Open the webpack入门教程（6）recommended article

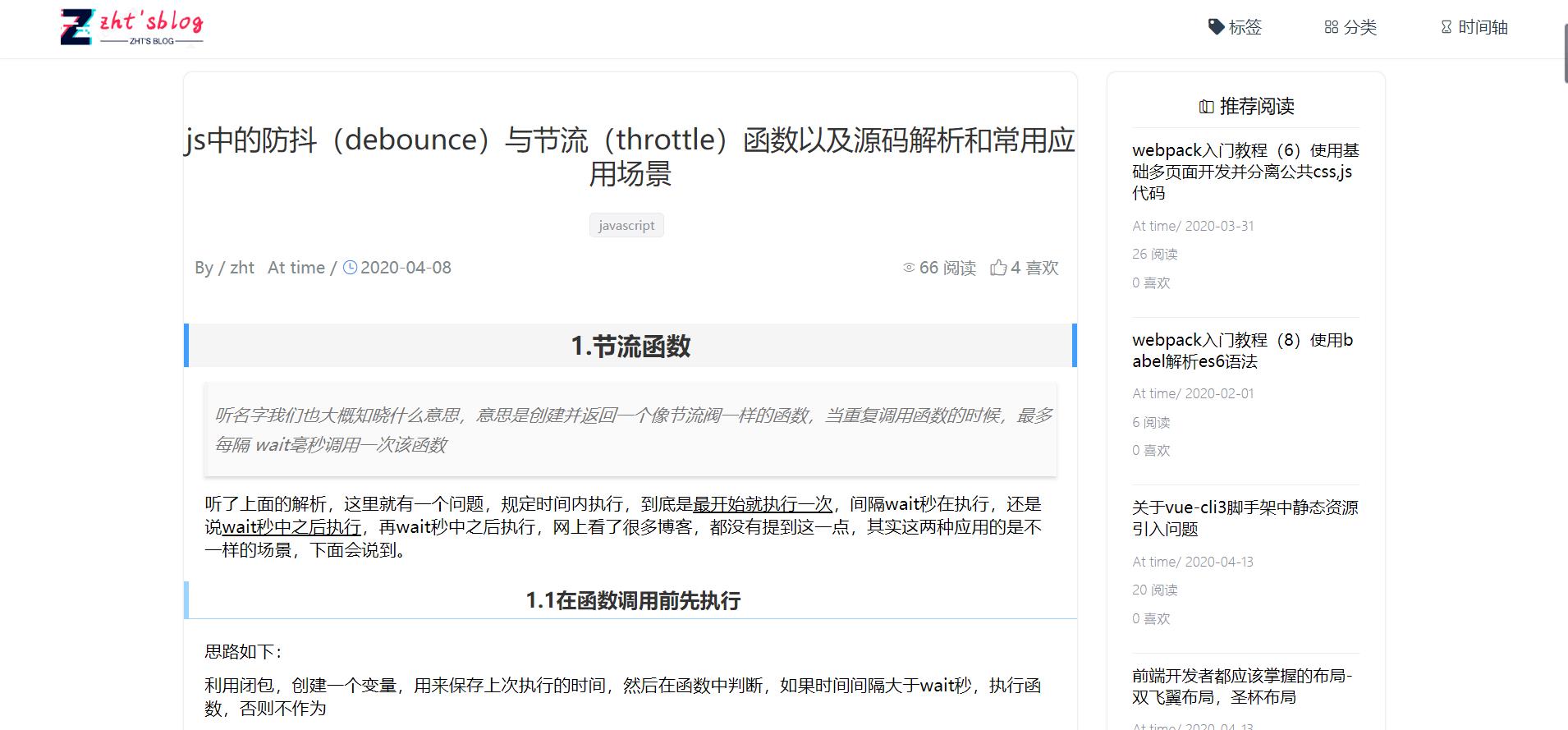(1245, 172)
